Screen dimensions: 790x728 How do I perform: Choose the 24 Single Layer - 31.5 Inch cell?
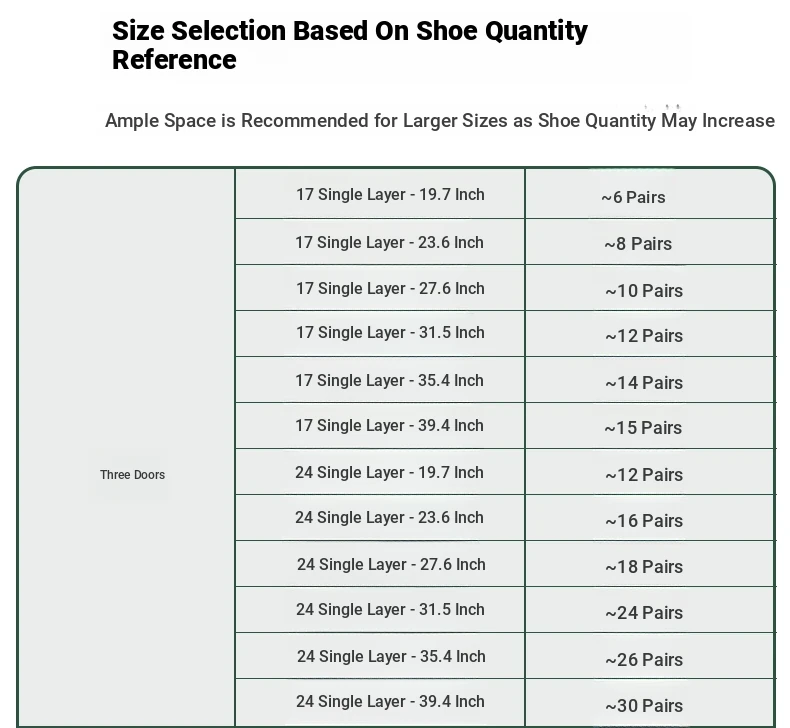click(x=380, y=610)
